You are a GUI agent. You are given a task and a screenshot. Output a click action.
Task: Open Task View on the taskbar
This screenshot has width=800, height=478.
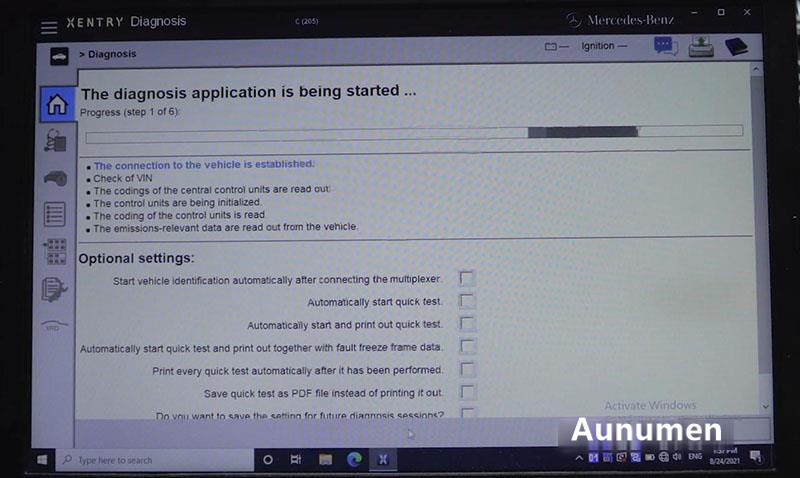click(x=295, y=460)
